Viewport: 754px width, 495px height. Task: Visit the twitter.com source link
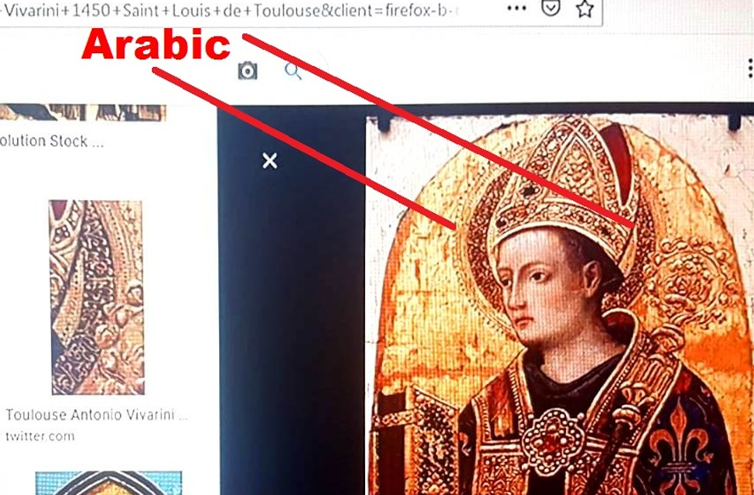coord(40,436)
